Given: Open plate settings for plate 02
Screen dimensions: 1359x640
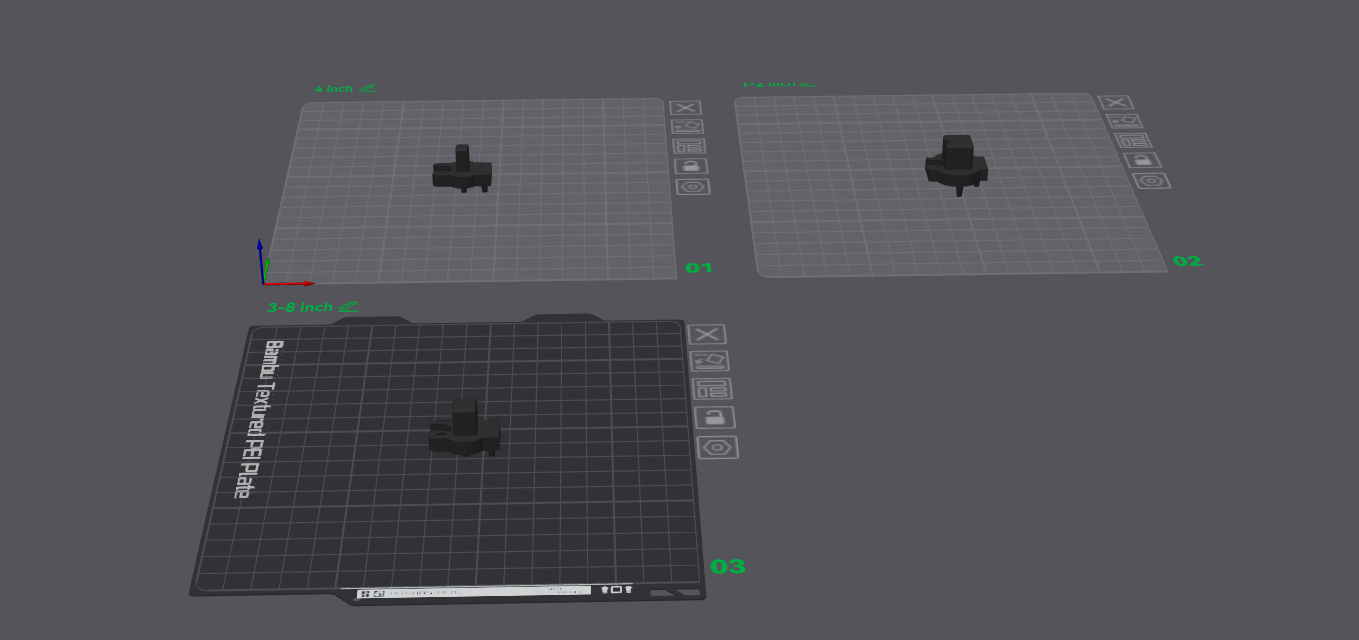Looking at the screenshot, I should point(1151,181).
